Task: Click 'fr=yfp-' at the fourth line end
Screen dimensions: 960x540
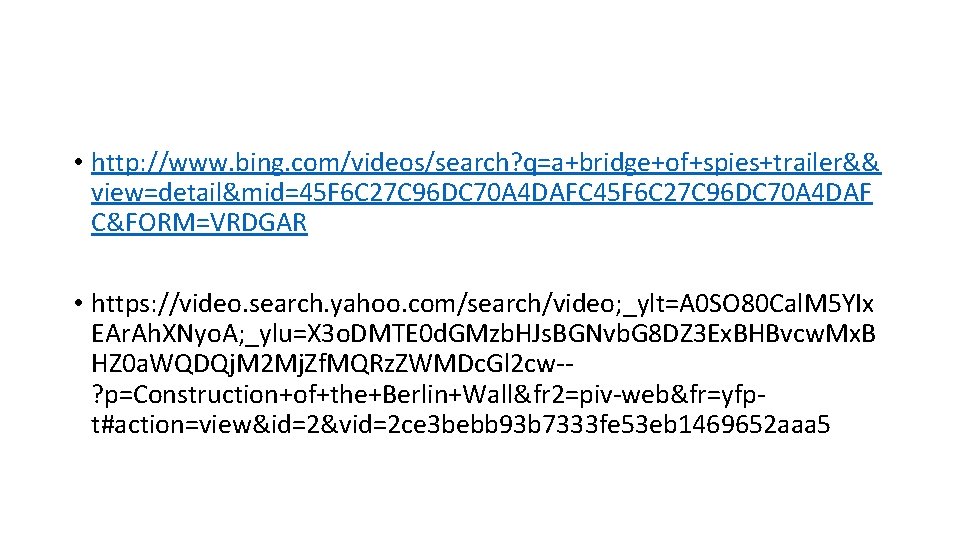Action: click(727, 394)
